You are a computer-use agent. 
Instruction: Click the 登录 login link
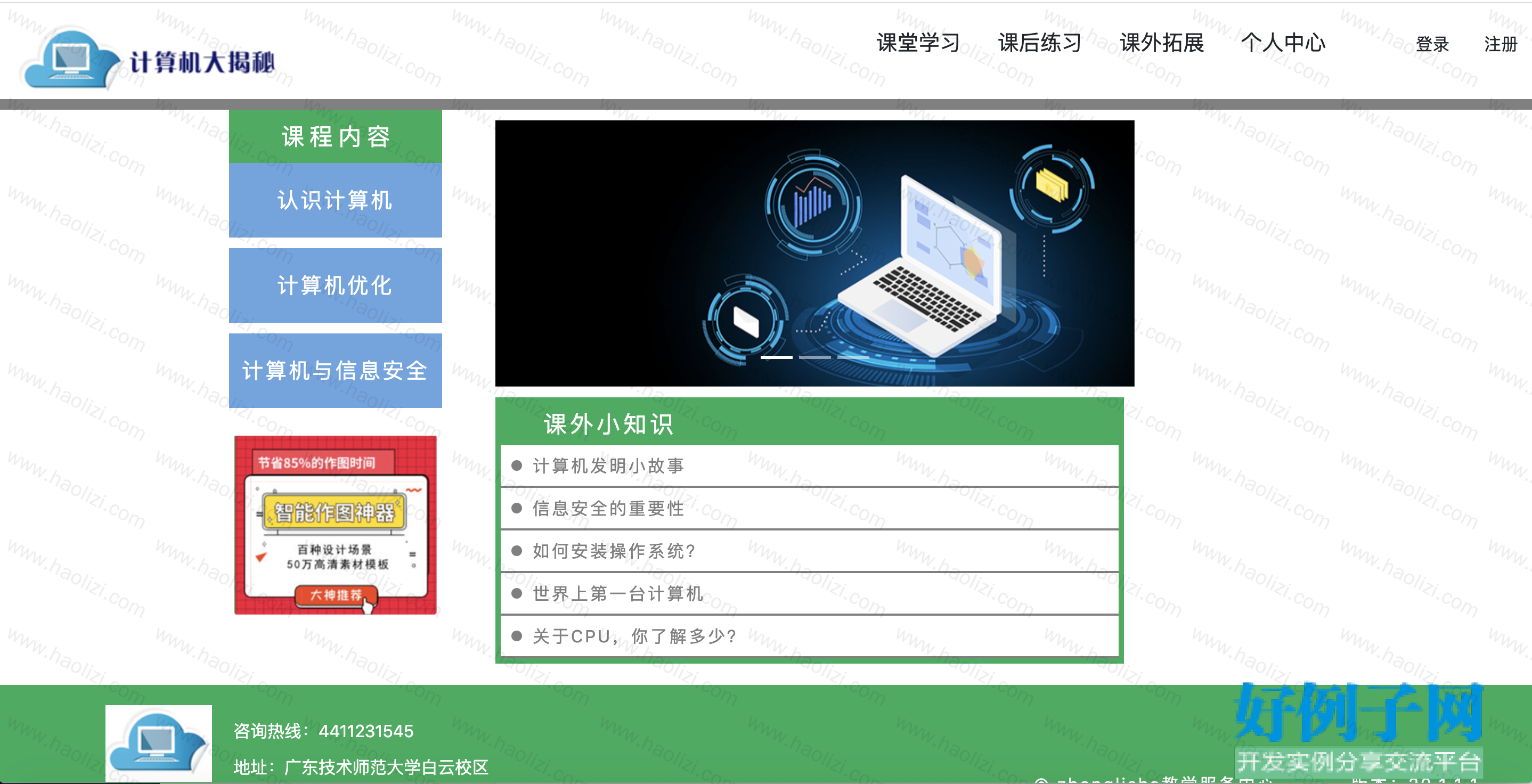1432,44
